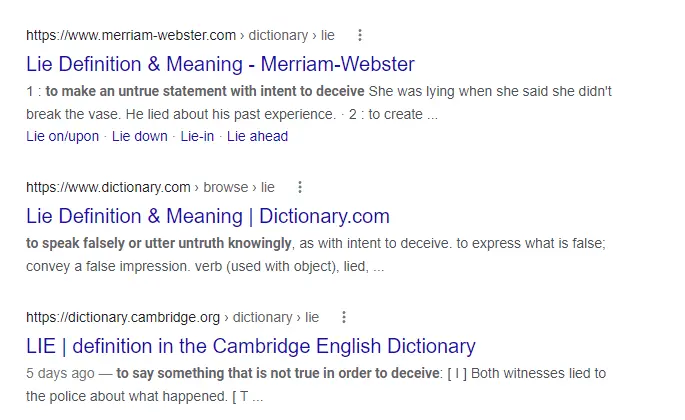Viewport: 685px width, 420px height.
Task: Open the "Lie down" sitelink
Action: click(x=140, y=136)
